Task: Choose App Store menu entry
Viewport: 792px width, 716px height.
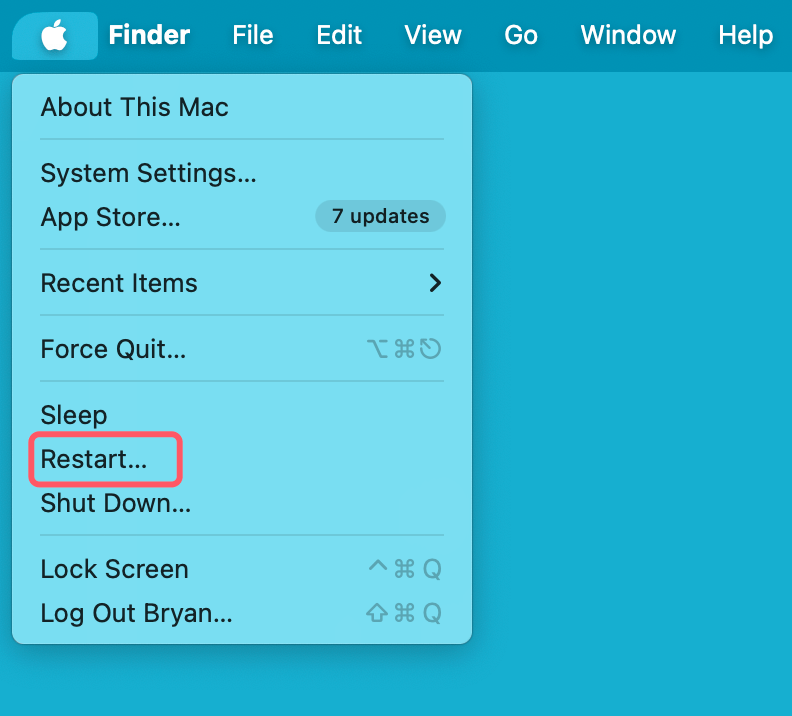Action: tap(110, 217)
